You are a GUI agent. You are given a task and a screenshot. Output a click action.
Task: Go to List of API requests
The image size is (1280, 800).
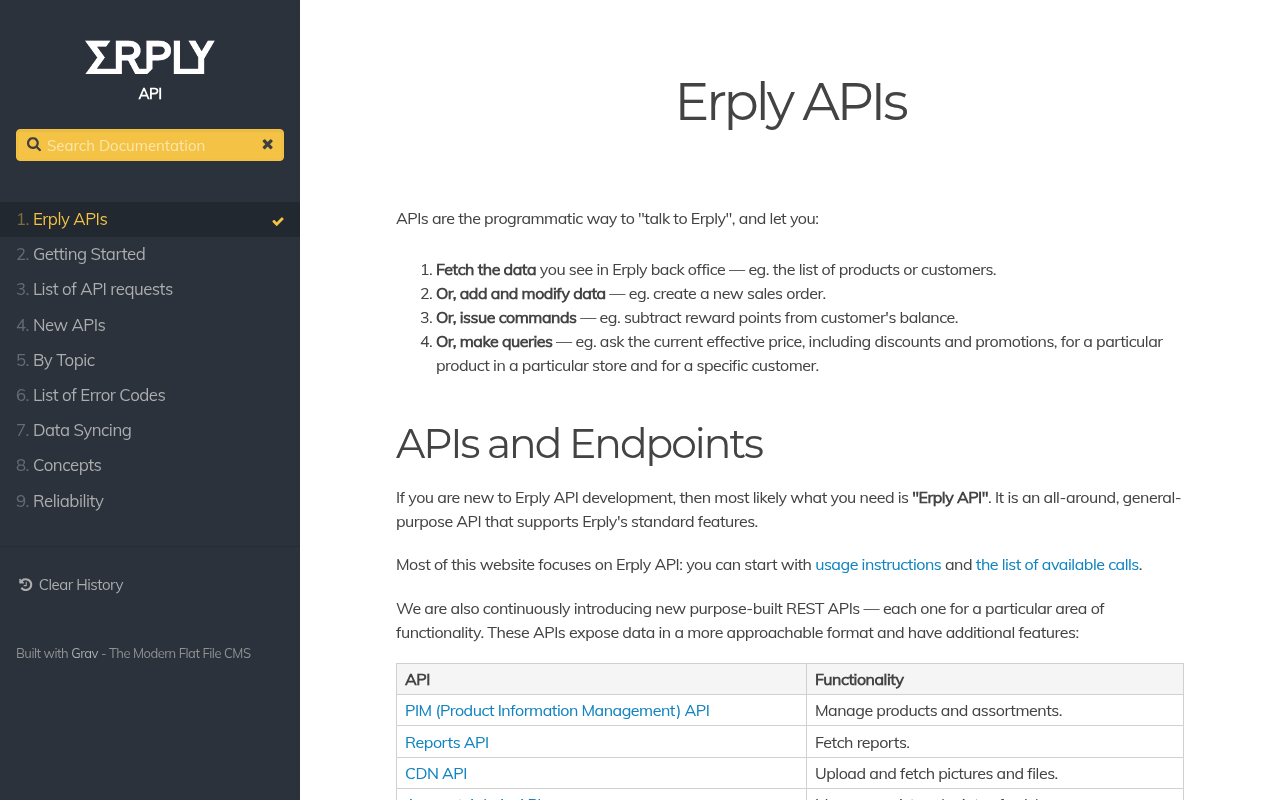150,289
